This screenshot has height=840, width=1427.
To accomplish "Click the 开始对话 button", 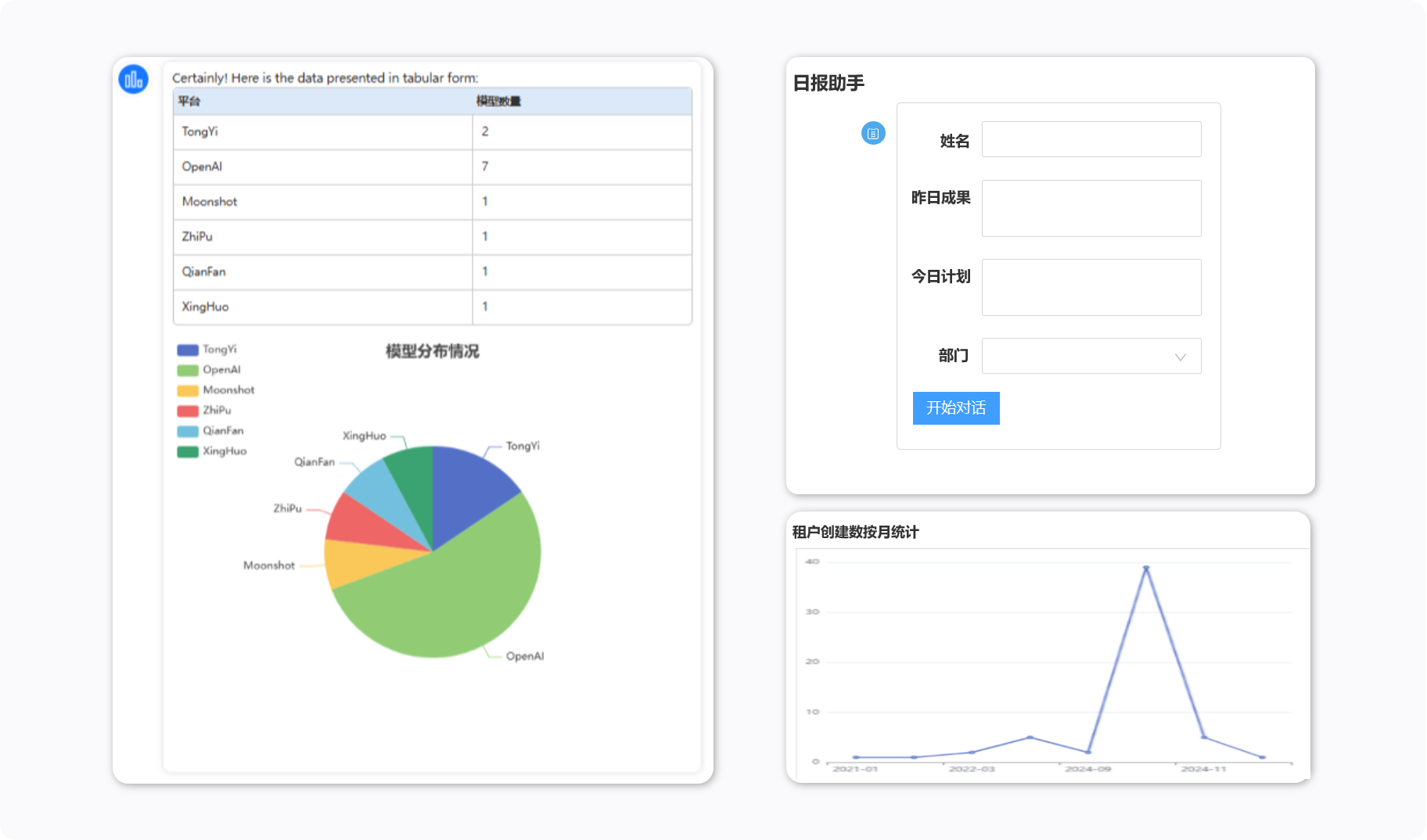I will [956, 408].
